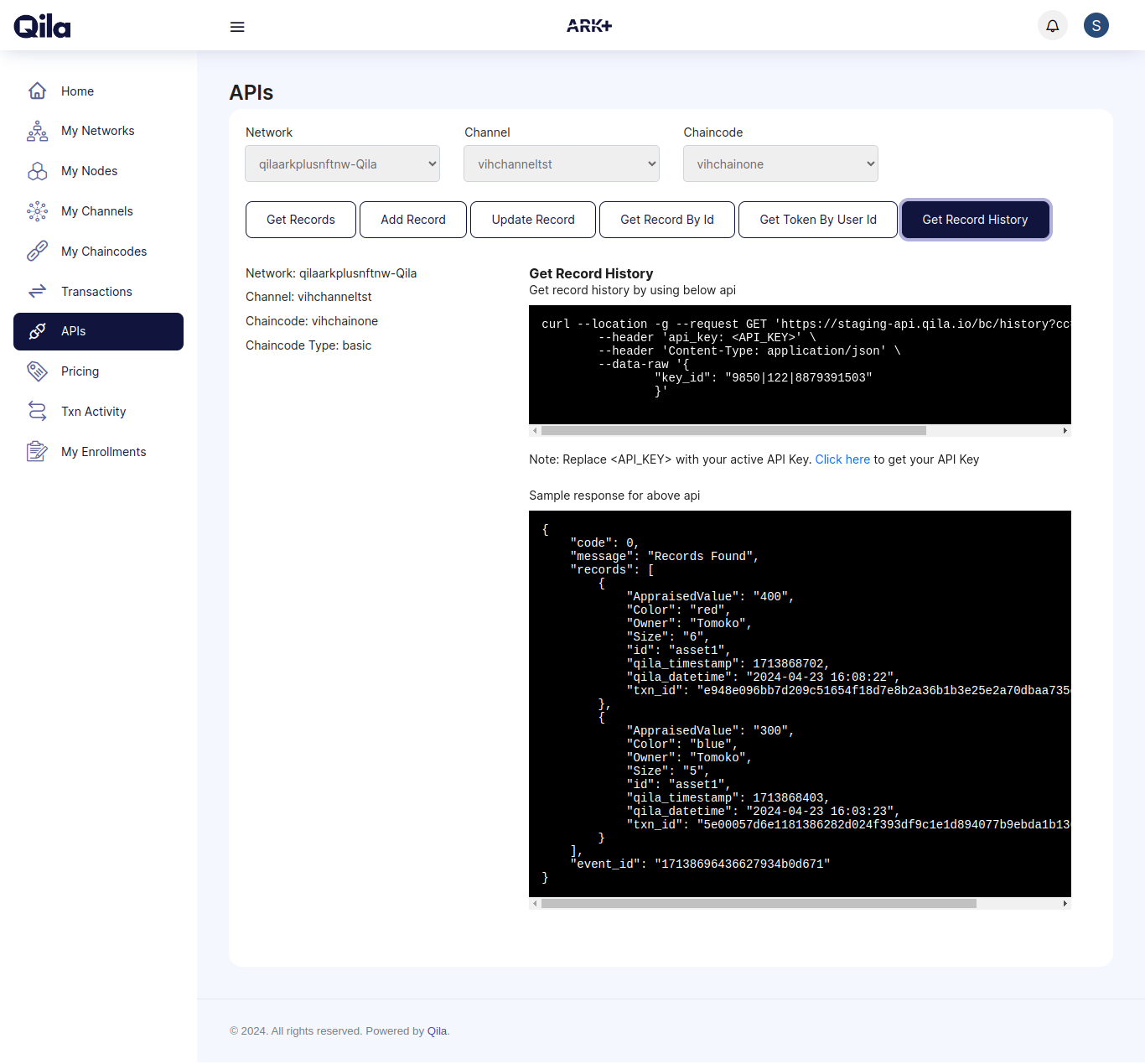The width and height of the screenshot is (1145, 1064).
Task: Open the user avatar S menu
Action: tap(1096, 25)
